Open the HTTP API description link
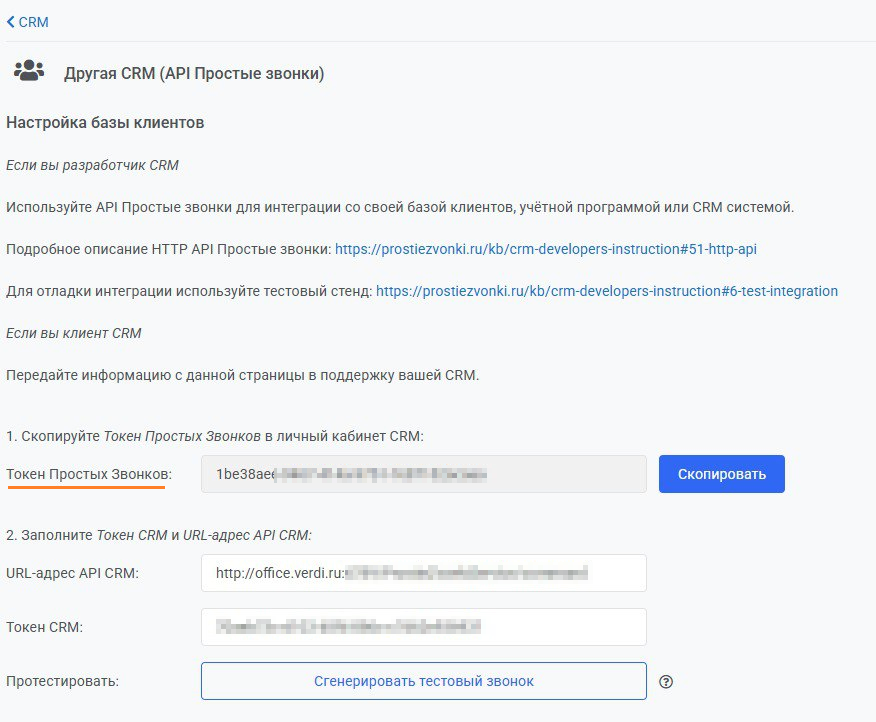The width and height of the screenshot is (876, 722). pos(552,249)
